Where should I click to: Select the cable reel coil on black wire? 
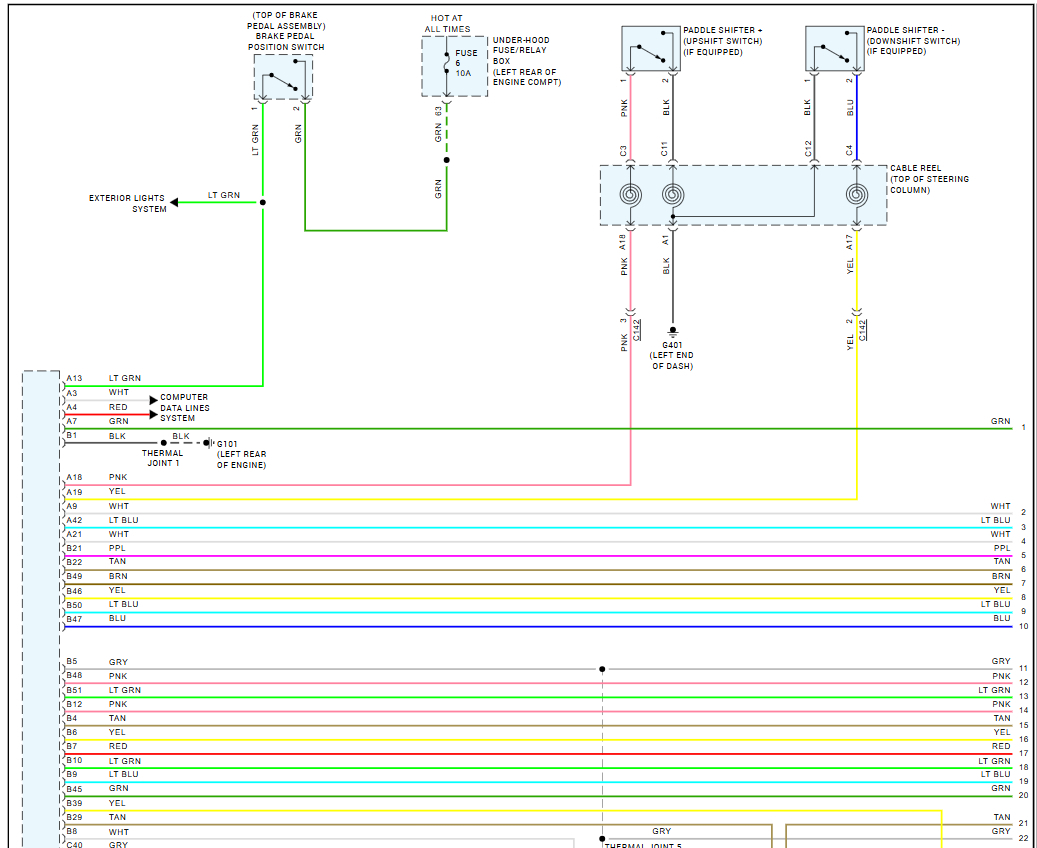point(672,195)
